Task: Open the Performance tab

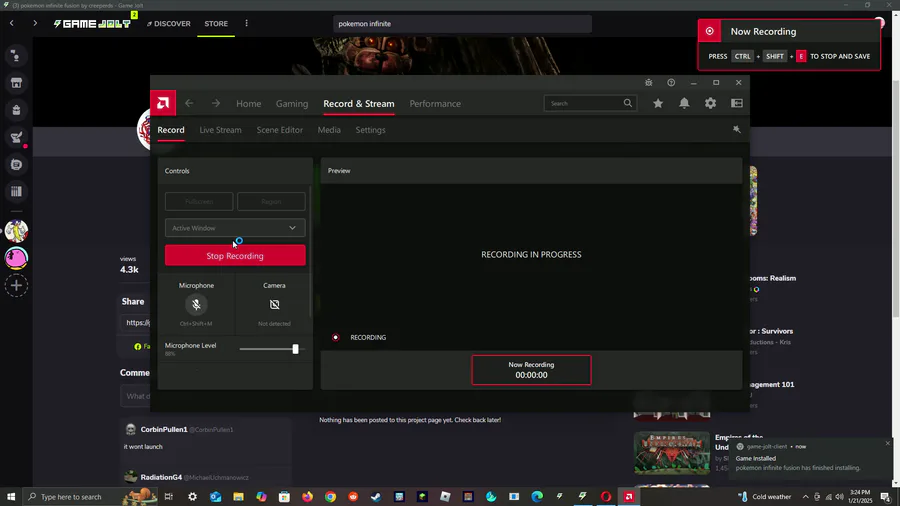Action: (435, 104)
